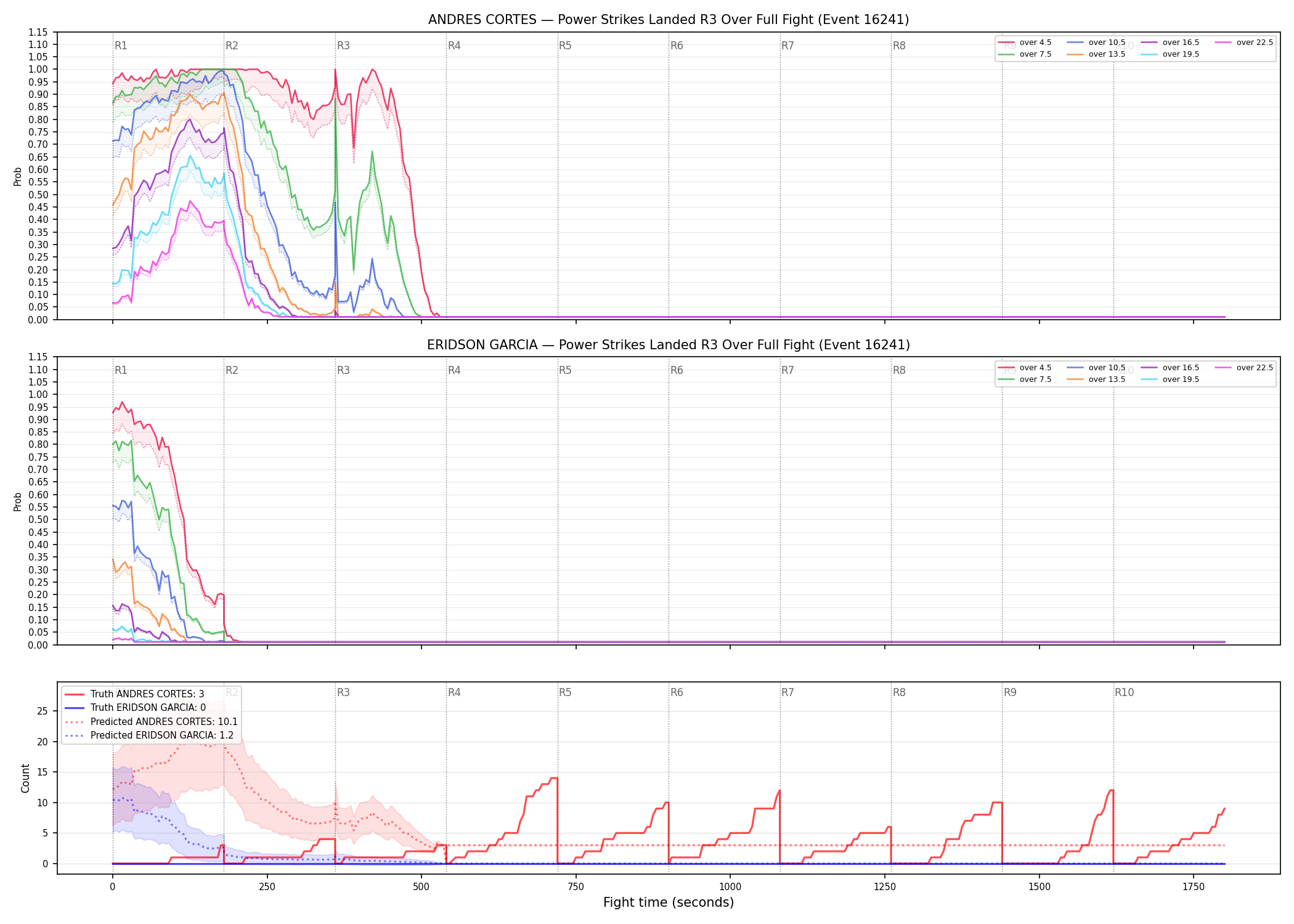Click the R6 round label in Cortes chart
The width and height of the screenshot is (1294, 924).
tap(677, 46)
